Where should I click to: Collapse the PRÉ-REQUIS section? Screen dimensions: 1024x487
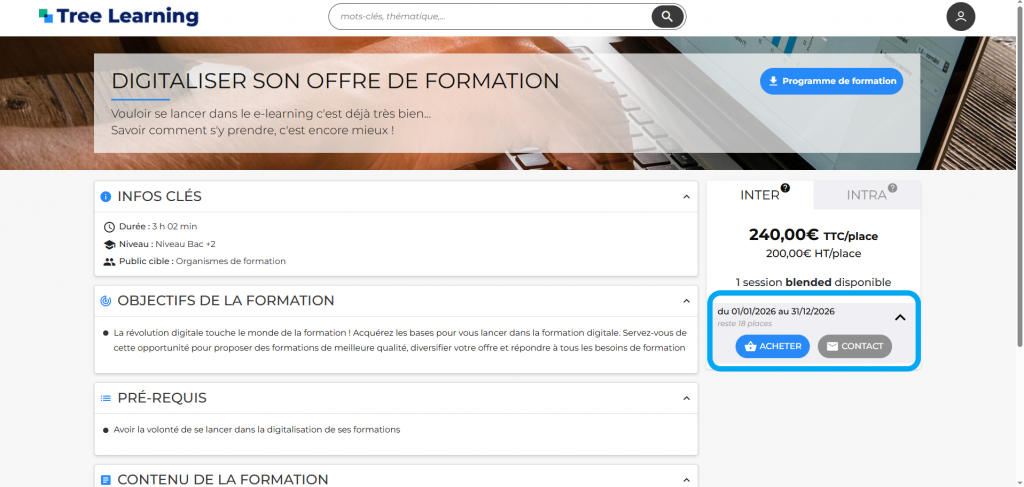coord(686,398)
